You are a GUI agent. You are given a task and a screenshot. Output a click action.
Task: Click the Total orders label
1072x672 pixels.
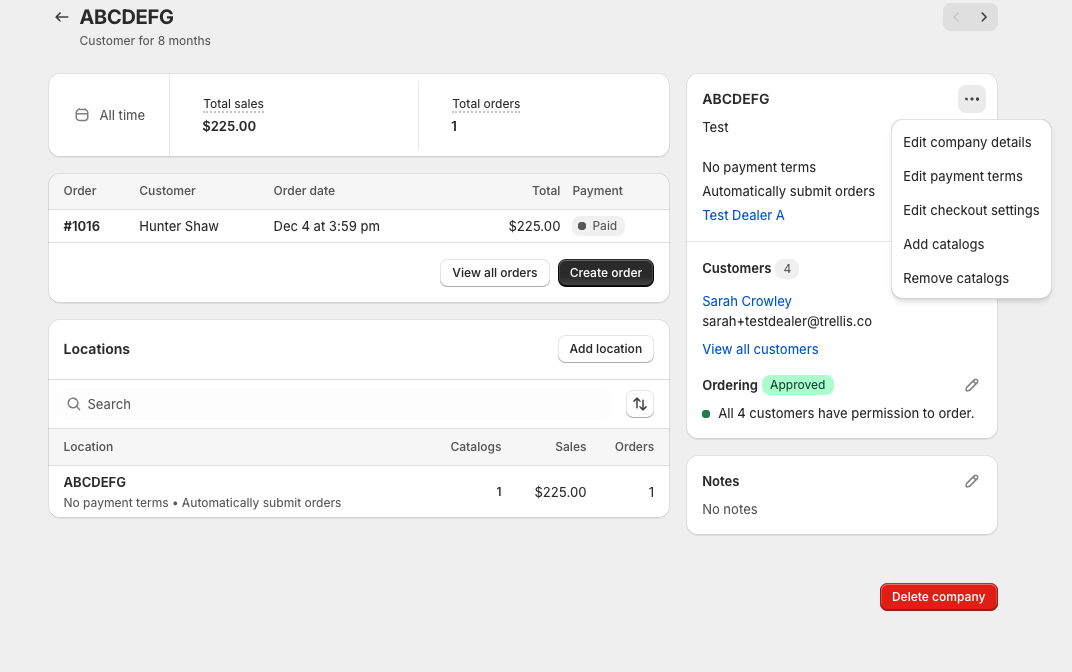tap(486, 104)
